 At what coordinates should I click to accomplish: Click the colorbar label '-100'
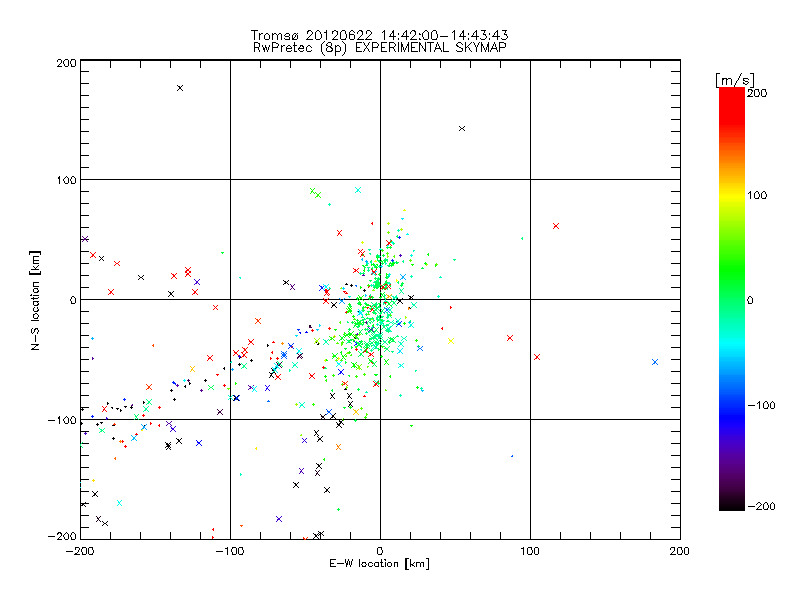(761, 406)
